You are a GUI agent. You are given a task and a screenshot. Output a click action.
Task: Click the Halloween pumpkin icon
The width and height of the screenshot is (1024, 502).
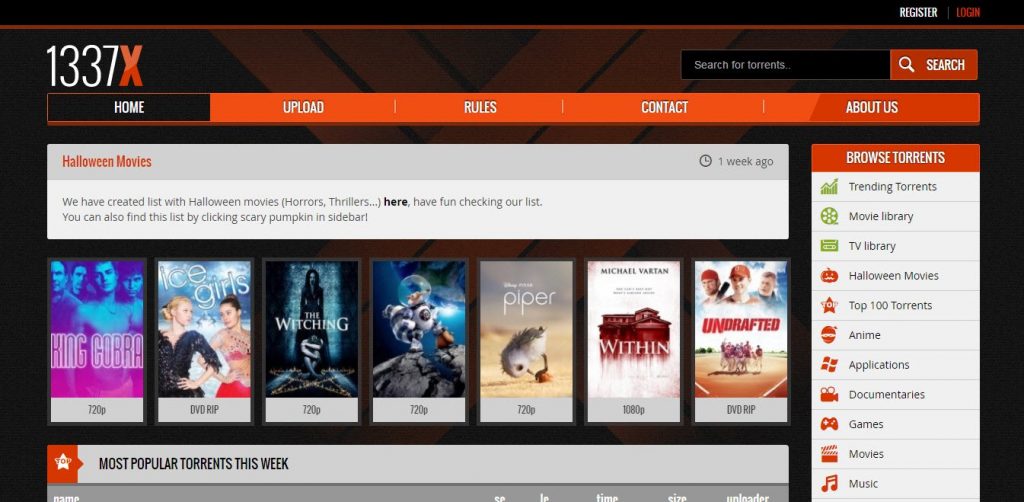829,275
